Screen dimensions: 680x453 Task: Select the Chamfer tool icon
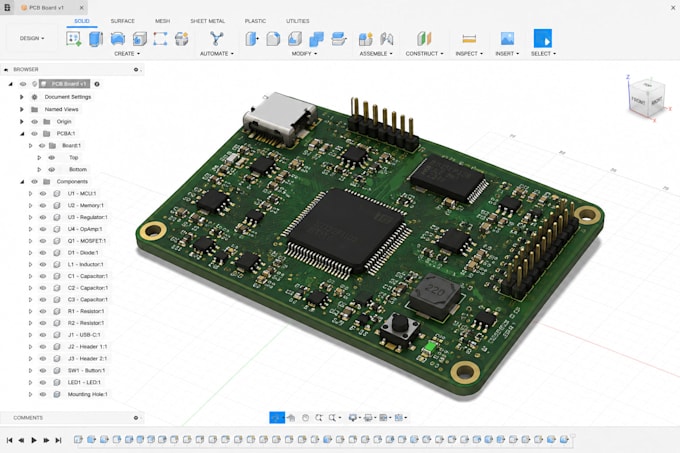[x=295, y=39]
